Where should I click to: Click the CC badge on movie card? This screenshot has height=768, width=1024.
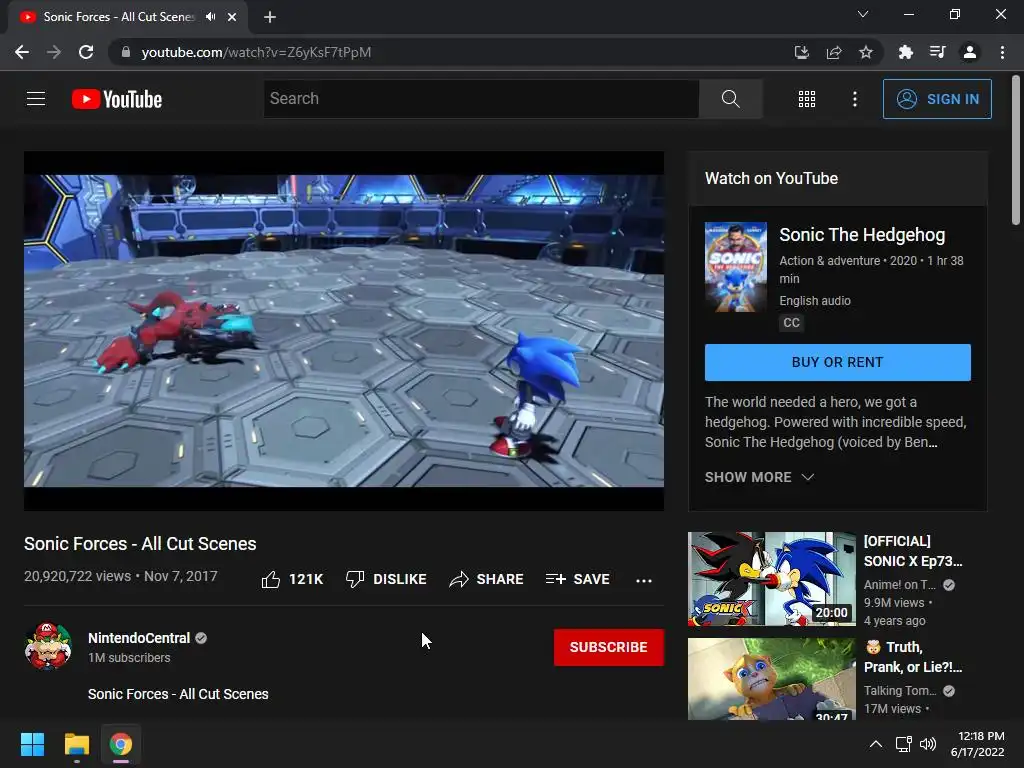(x=791, y=323)
